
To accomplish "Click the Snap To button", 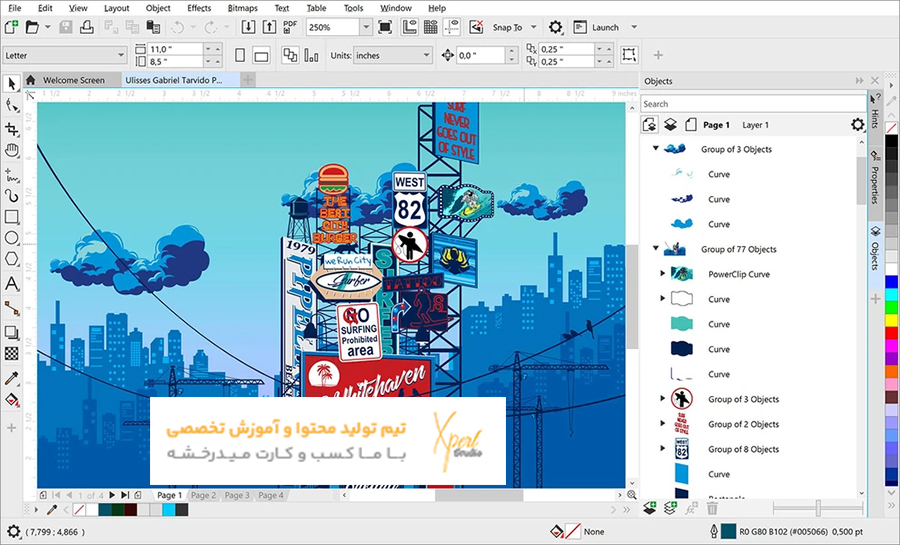I will click(507, 27).
